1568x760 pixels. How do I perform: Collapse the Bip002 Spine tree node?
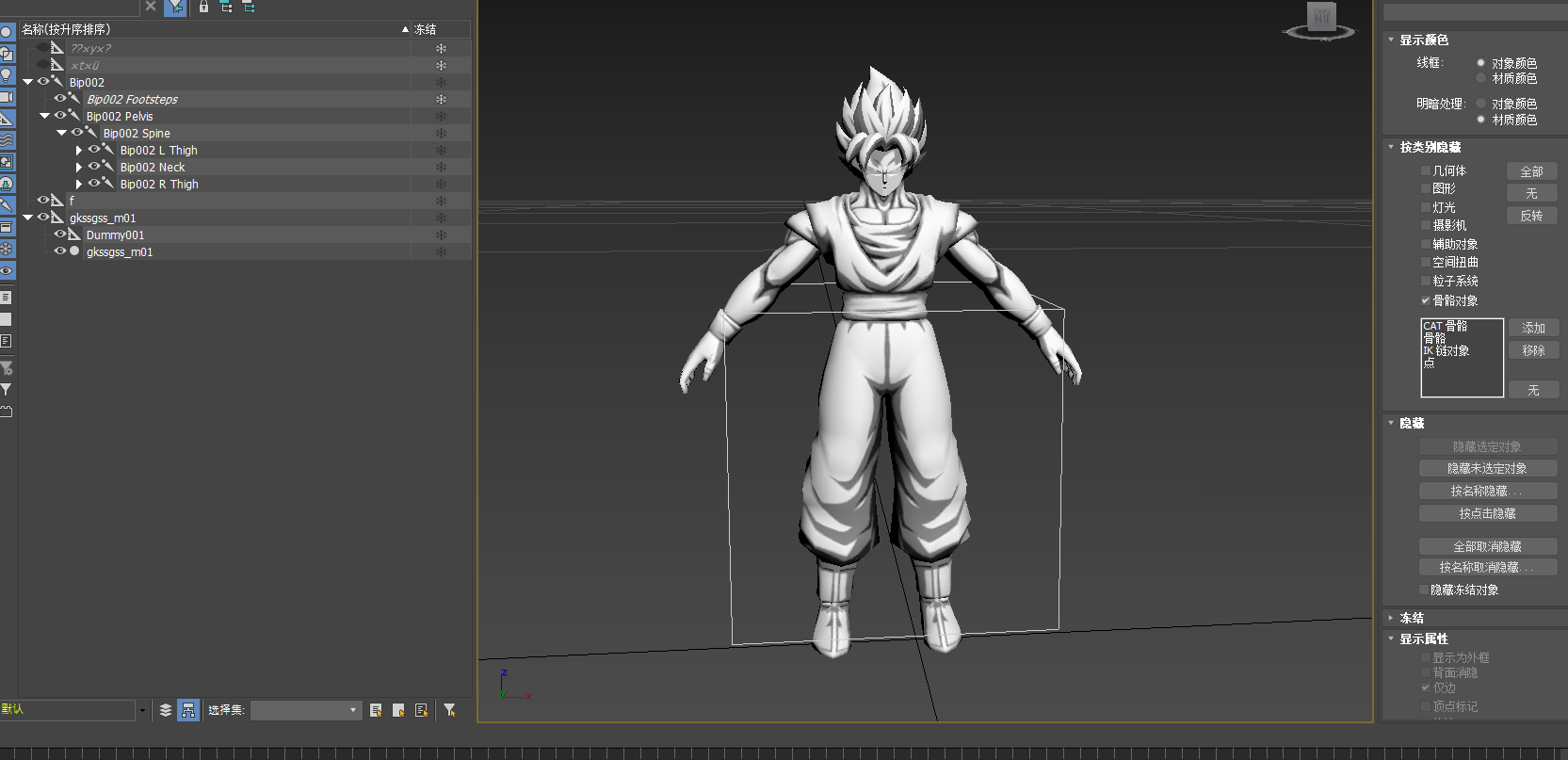62,134
